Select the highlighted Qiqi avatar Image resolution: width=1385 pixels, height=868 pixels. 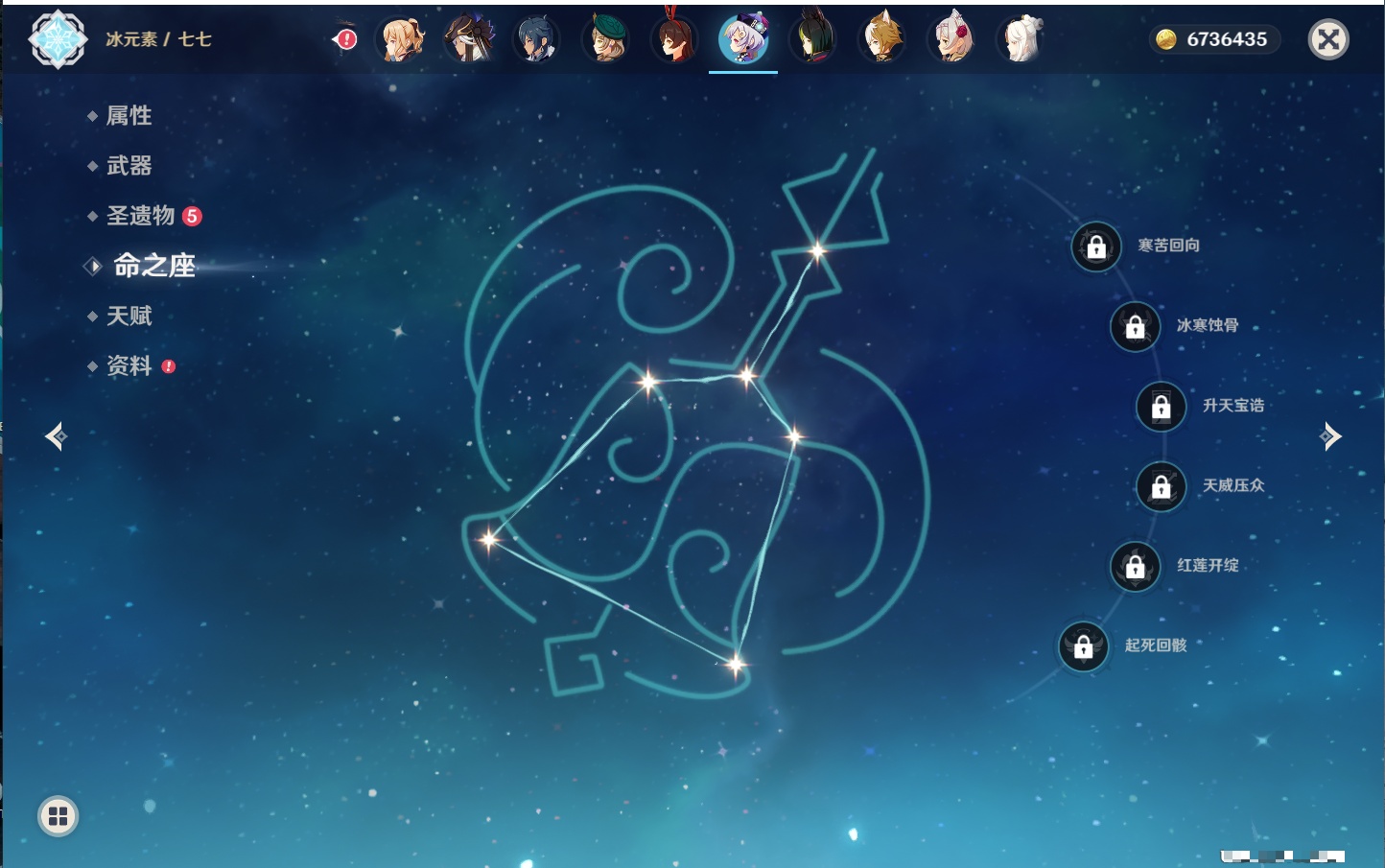click(743, 39)
